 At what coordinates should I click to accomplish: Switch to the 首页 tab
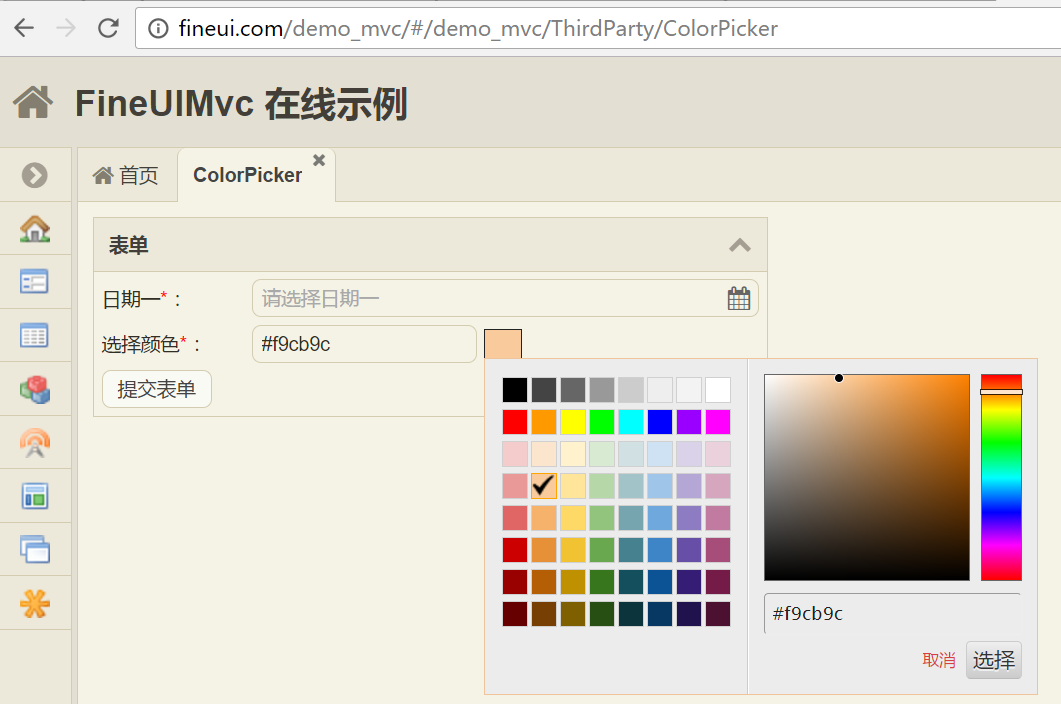click(126, 175)
